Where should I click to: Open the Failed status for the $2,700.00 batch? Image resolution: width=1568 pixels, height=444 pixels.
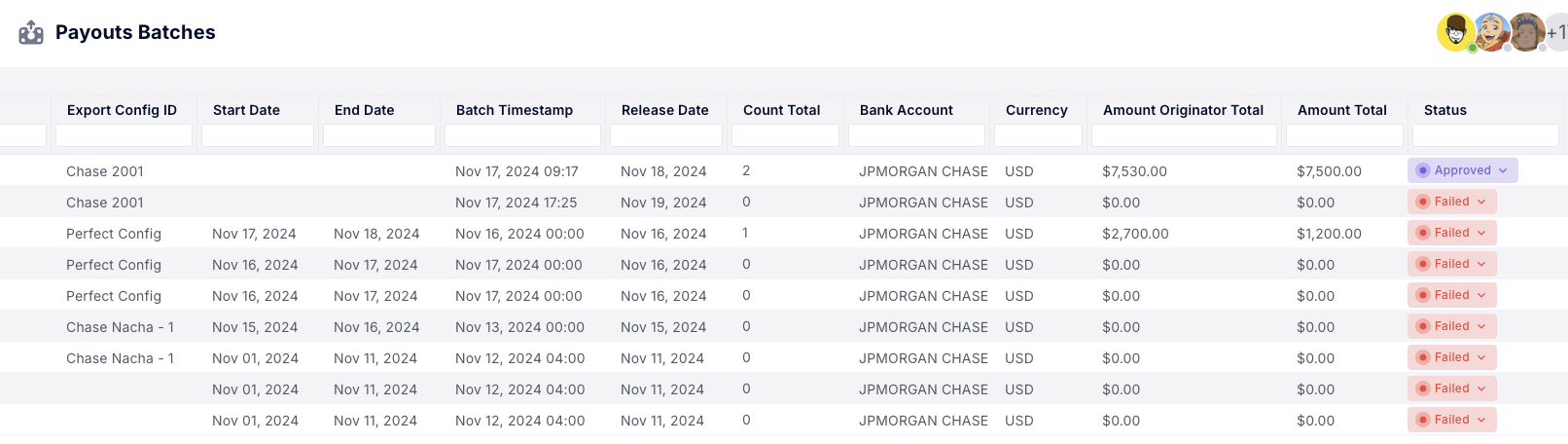point(1451,233)
